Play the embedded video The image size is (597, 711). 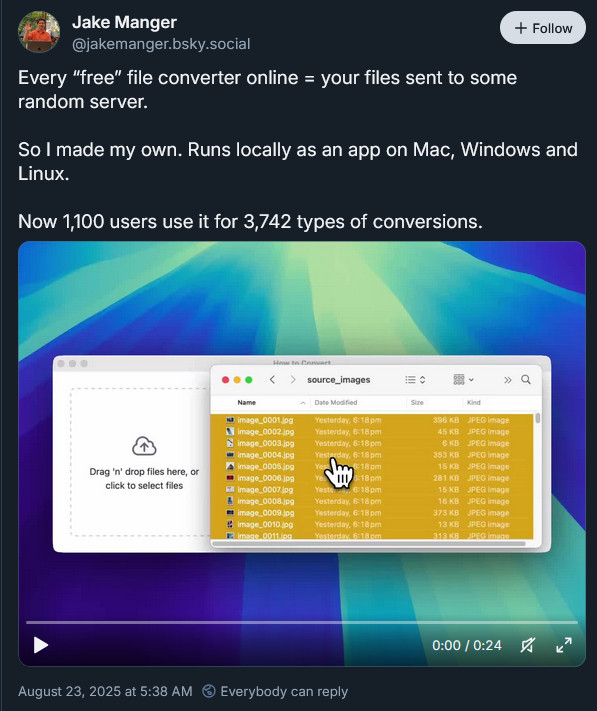click(41, 645)
